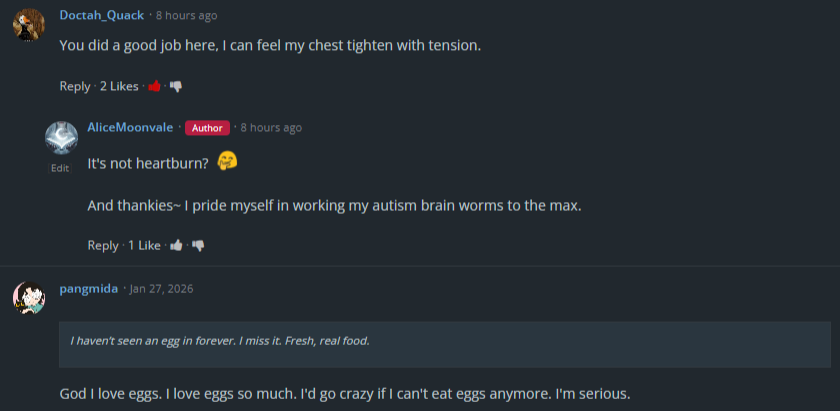
Task: Open AliceMoonvale's avatar image
Action: pos(61,138)
